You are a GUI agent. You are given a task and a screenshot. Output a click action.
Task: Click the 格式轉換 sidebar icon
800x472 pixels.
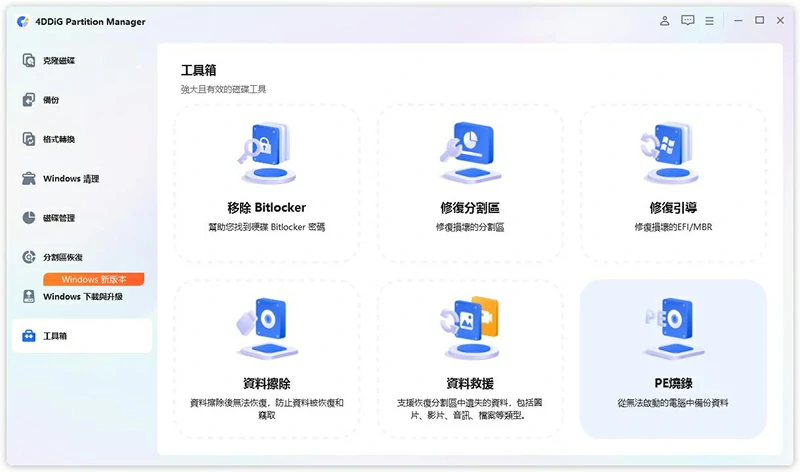coord(29,139)
